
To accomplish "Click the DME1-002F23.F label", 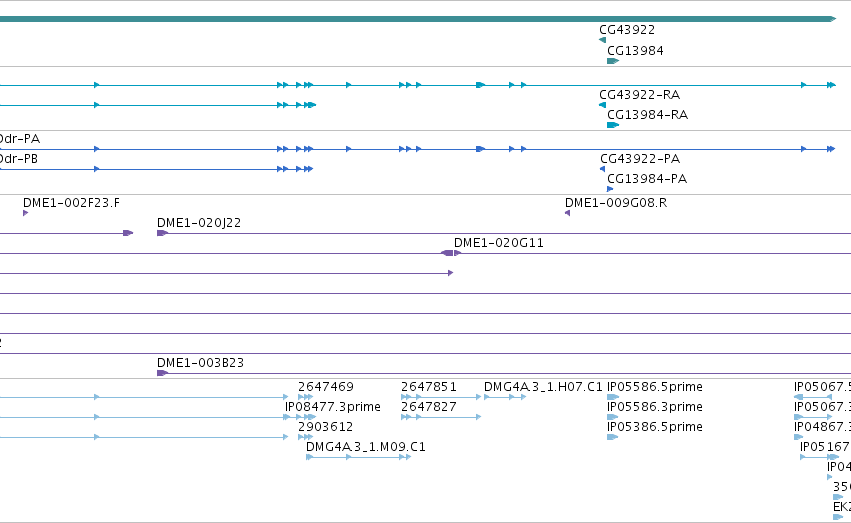I will click(71, 203).
